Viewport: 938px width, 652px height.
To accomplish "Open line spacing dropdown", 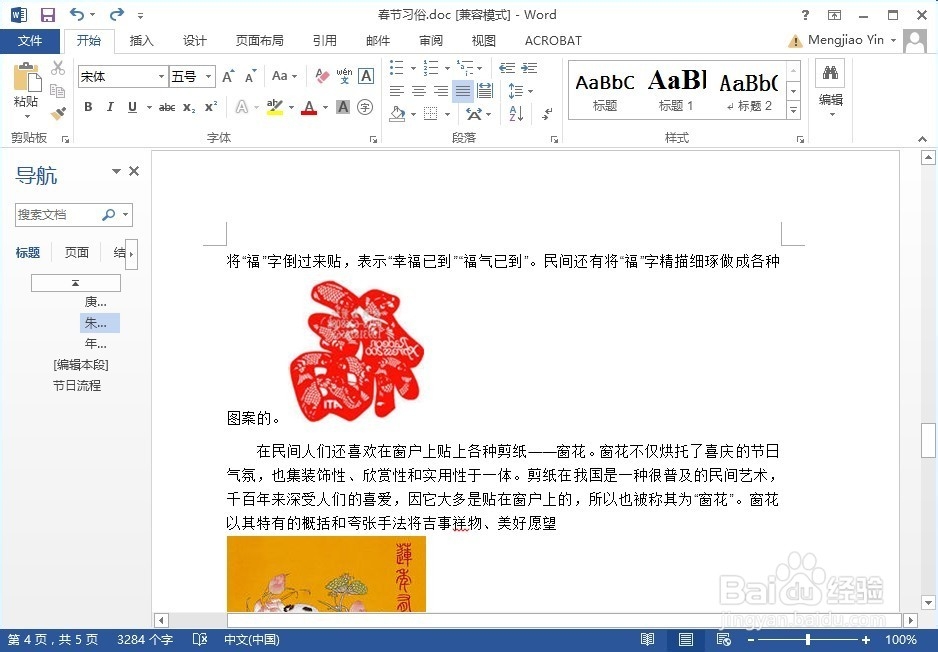I will click(520, 91).
